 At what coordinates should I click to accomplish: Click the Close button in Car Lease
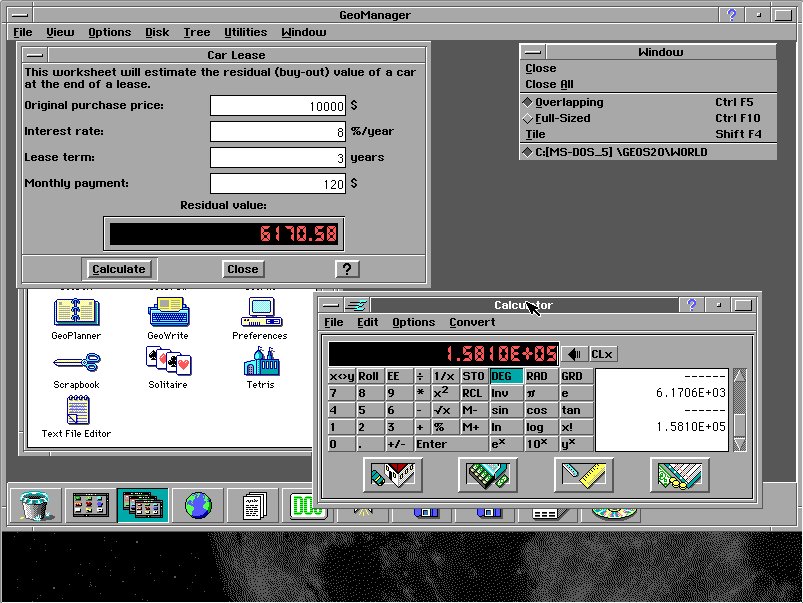click(x=243, y=269)
